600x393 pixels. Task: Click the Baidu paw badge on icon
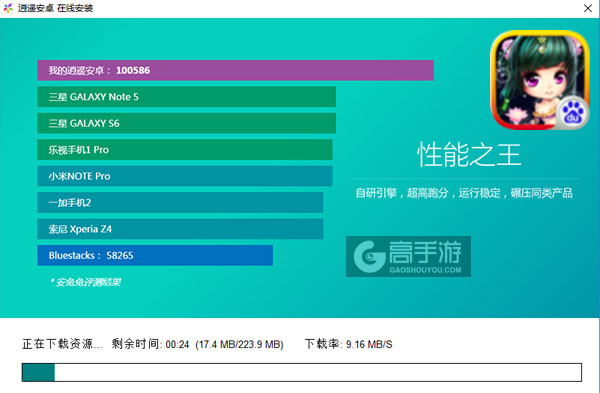point(572,113)
